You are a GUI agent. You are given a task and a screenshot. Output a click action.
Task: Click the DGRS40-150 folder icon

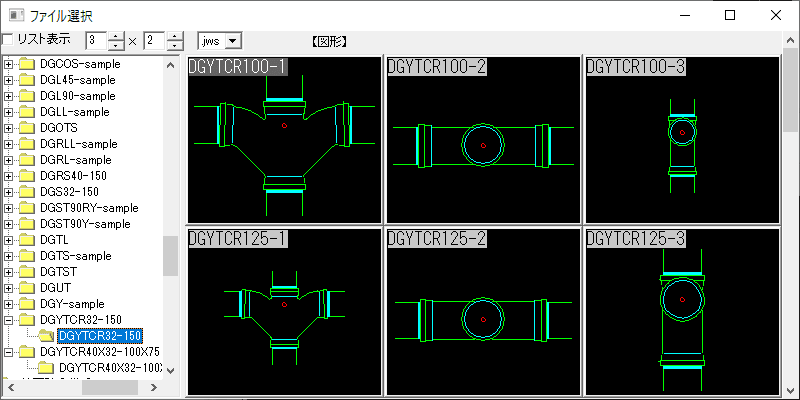tap(27, 176)
